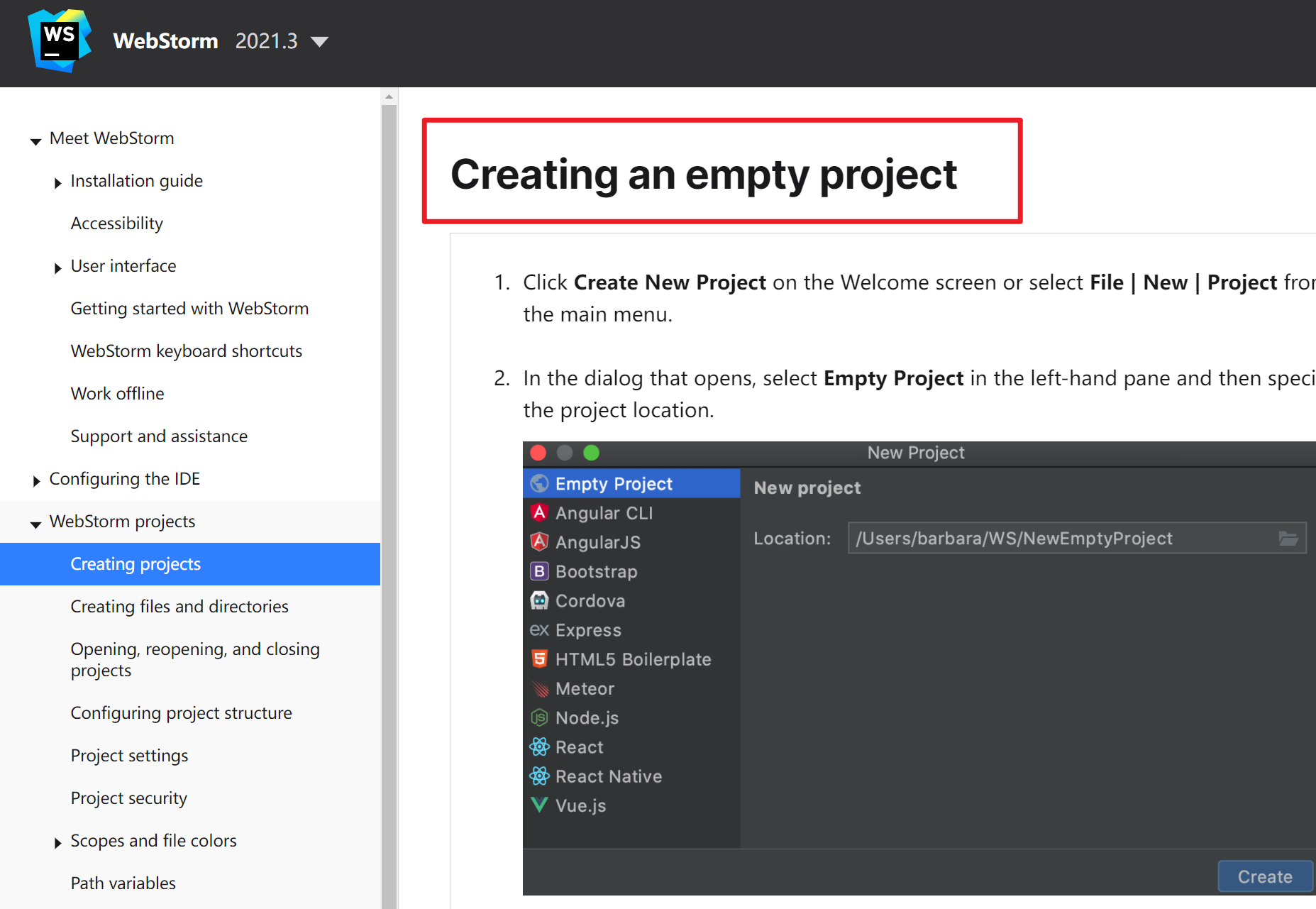This screenshot has height=909, width=1316.
Task: Open the Accessibility page
Action: tap(117, 224)
